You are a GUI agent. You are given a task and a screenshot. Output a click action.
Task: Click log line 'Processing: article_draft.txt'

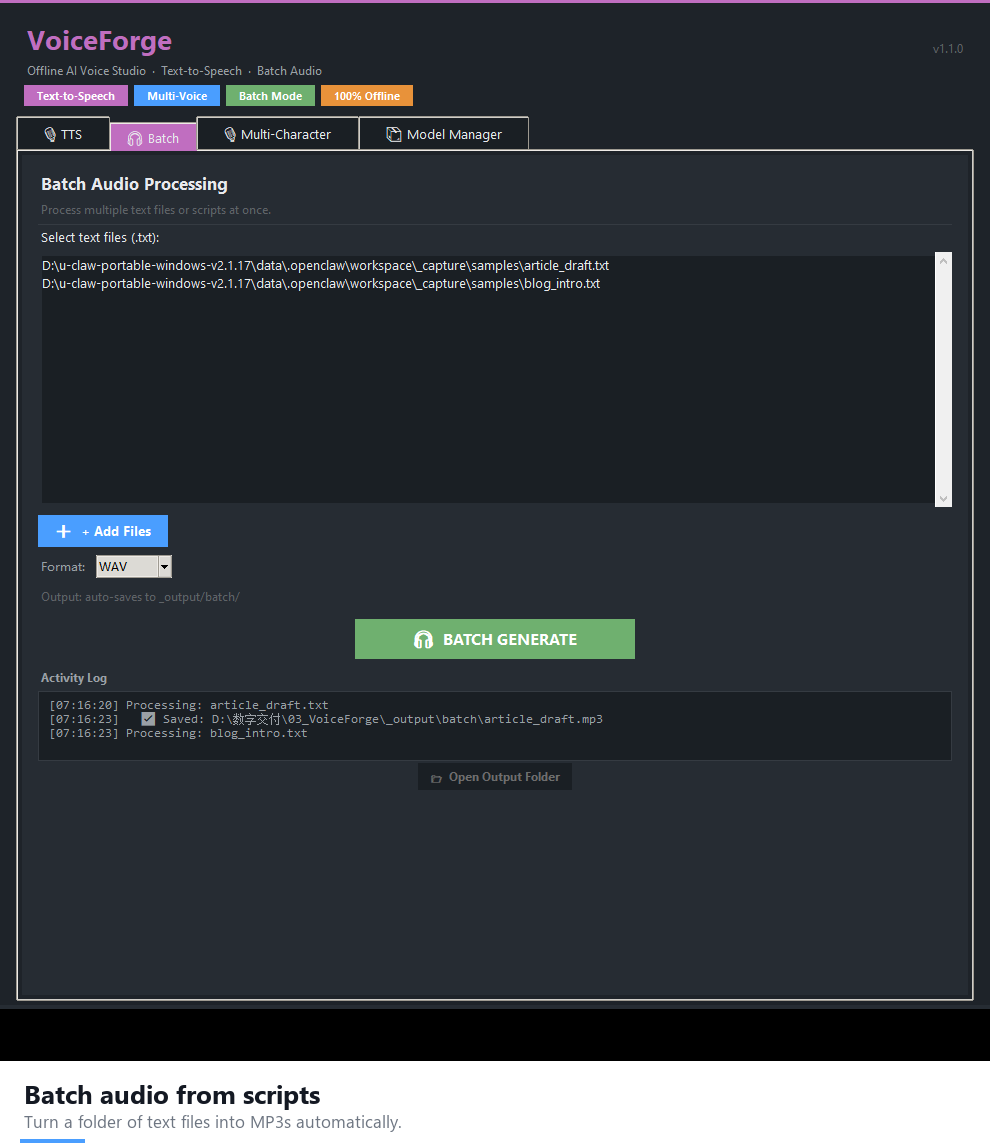(188, 705)
